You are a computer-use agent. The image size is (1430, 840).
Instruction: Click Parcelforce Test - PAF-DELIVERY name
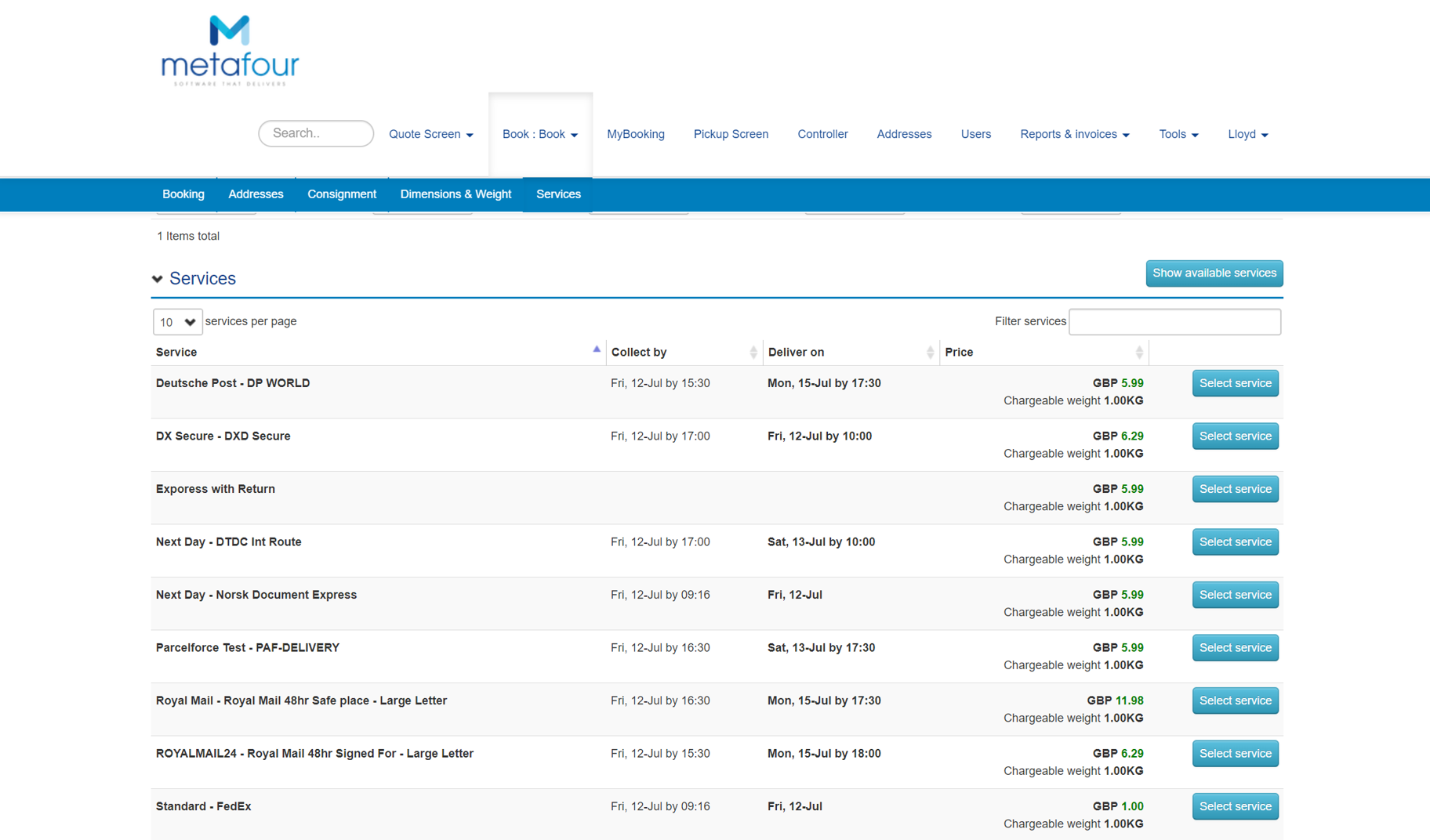pos(248,648)
